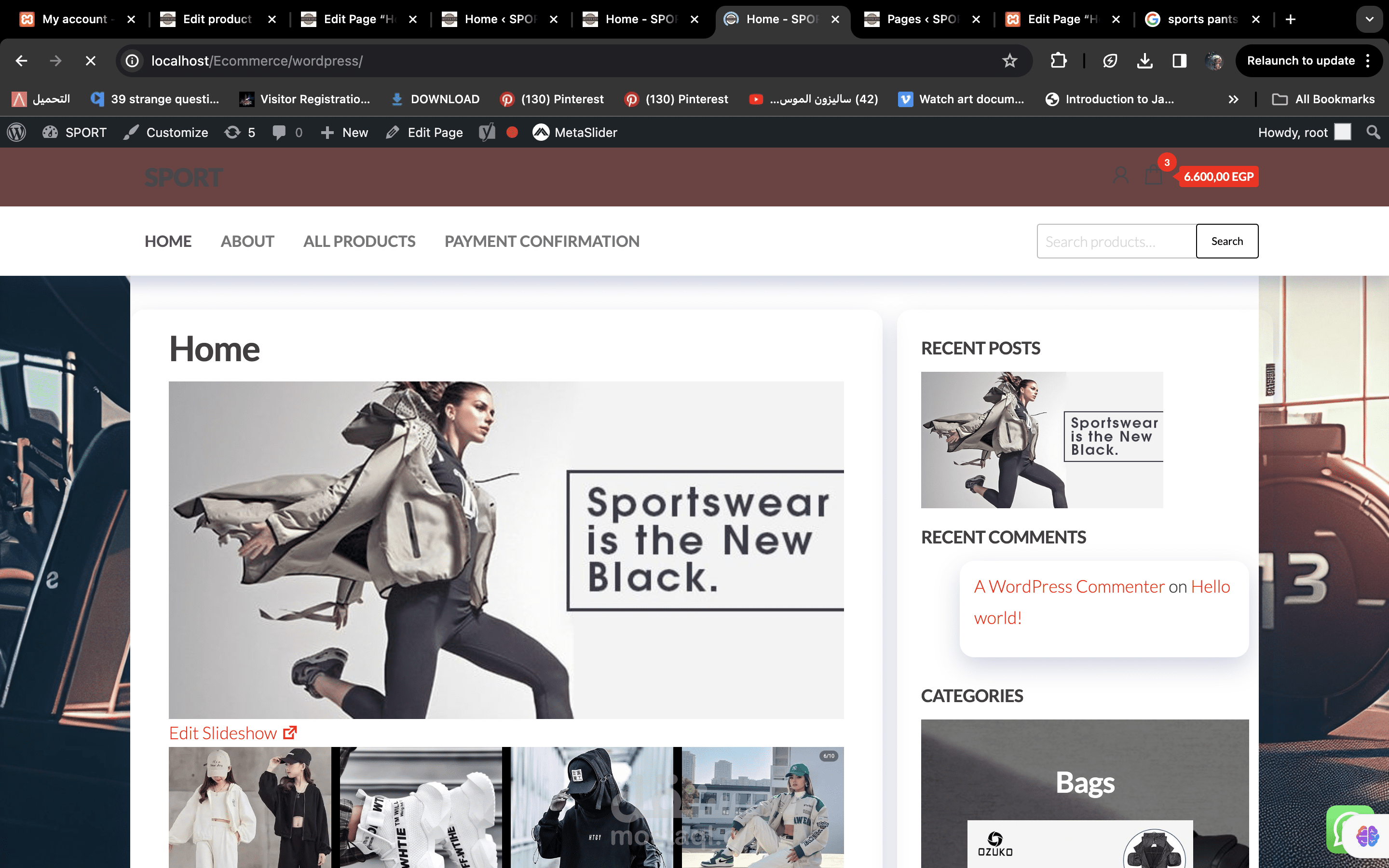Open the Yoast SEO icon in admin bar
1389x868 pixels.
point(487,133)
